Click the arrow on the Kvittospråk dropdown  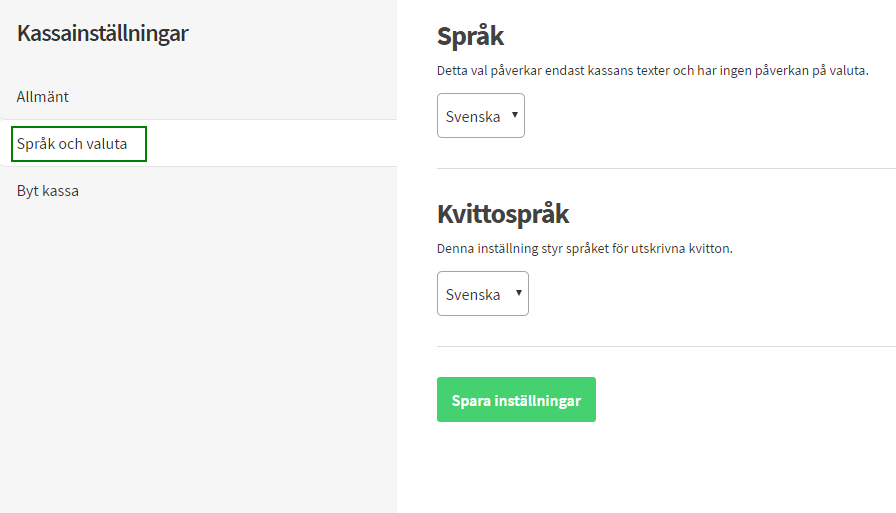(x=519, y=293)
